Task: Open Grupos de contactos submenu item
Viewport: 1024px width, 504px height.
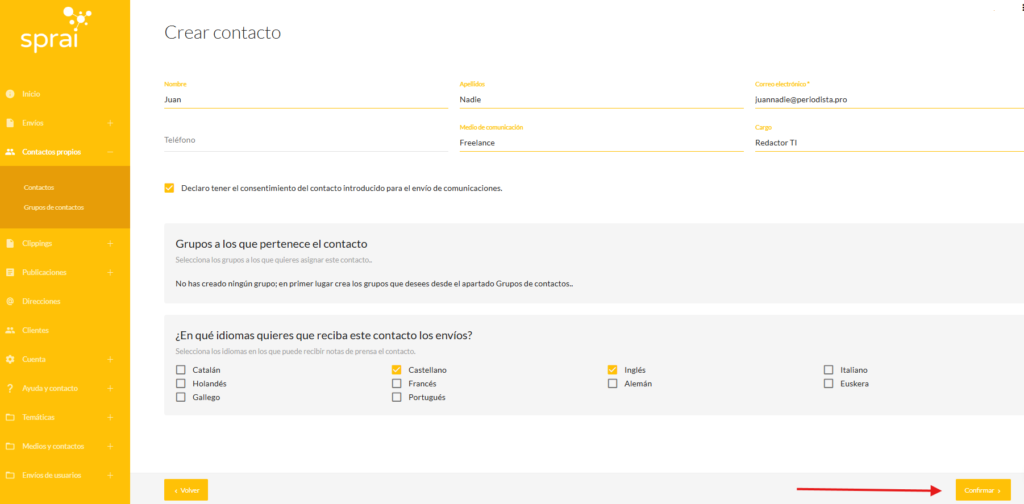Action: (x=54, y=207)
